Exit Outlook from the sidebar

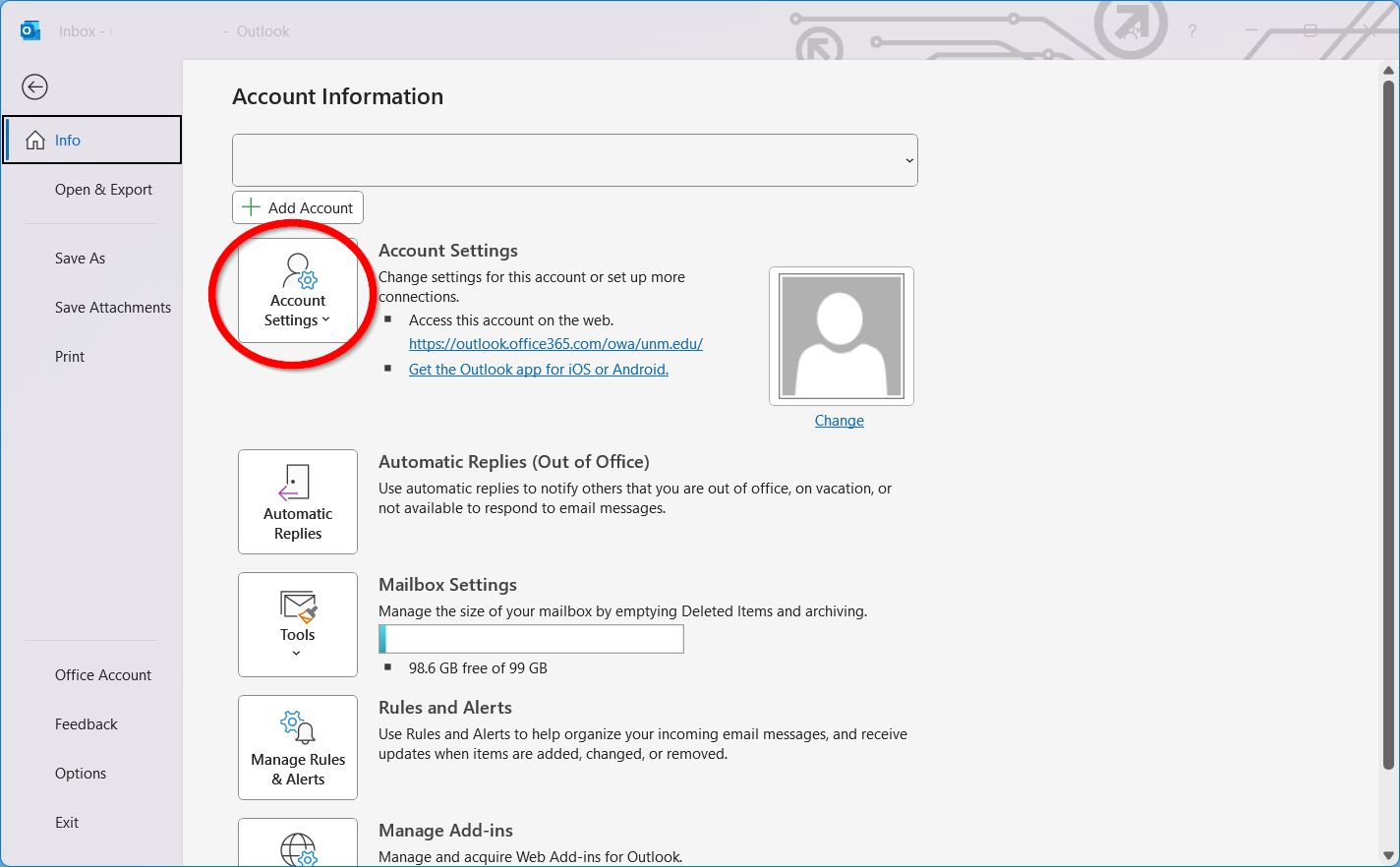[67, 823]
